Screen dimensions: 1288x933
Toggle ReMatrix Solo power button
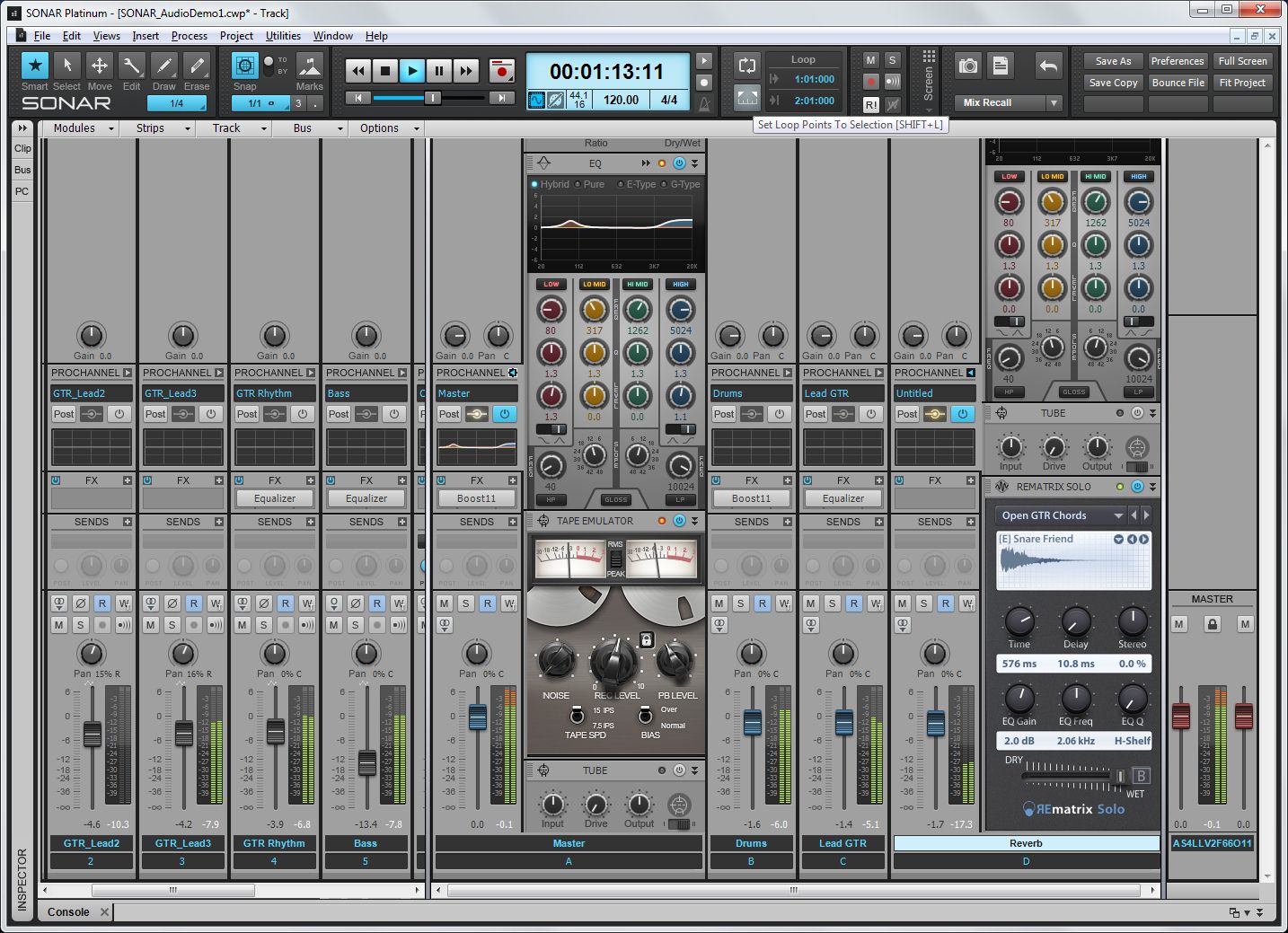1137,487
